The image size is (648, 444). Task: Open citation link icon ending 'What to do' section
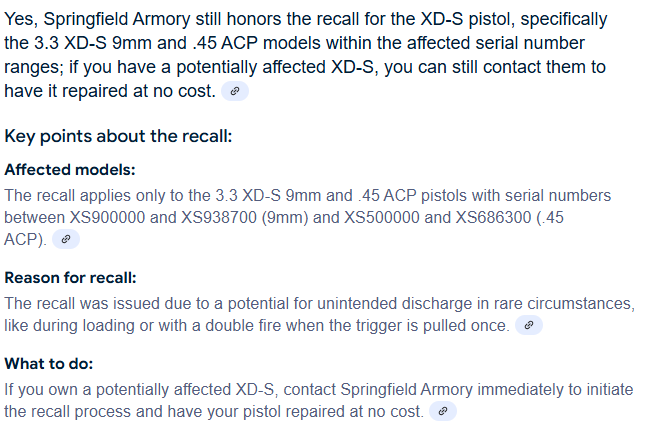click(x=443, y=411)
